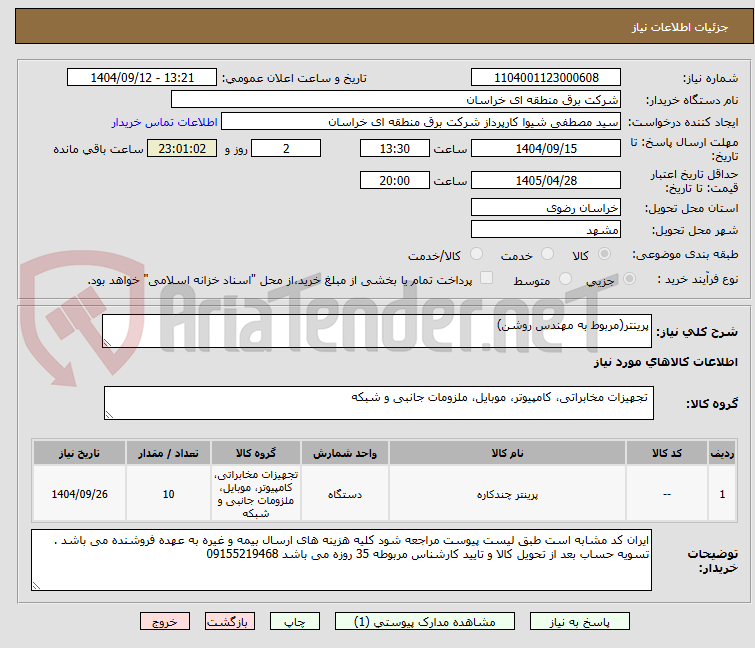
Task: Open مشاهده مدارک پیوستی (1) attachments
Action: pos(425,622)
